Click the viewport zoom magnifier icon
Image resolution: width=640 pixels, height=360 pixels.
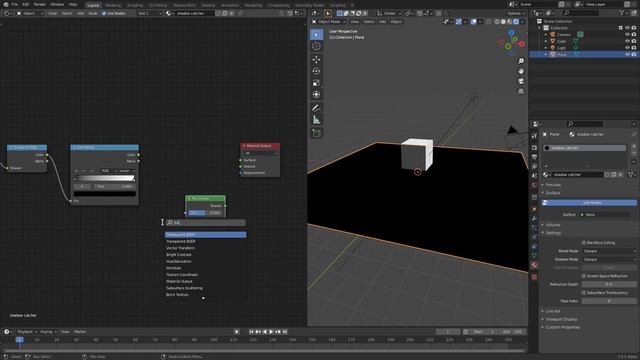(x=521, y=61)
